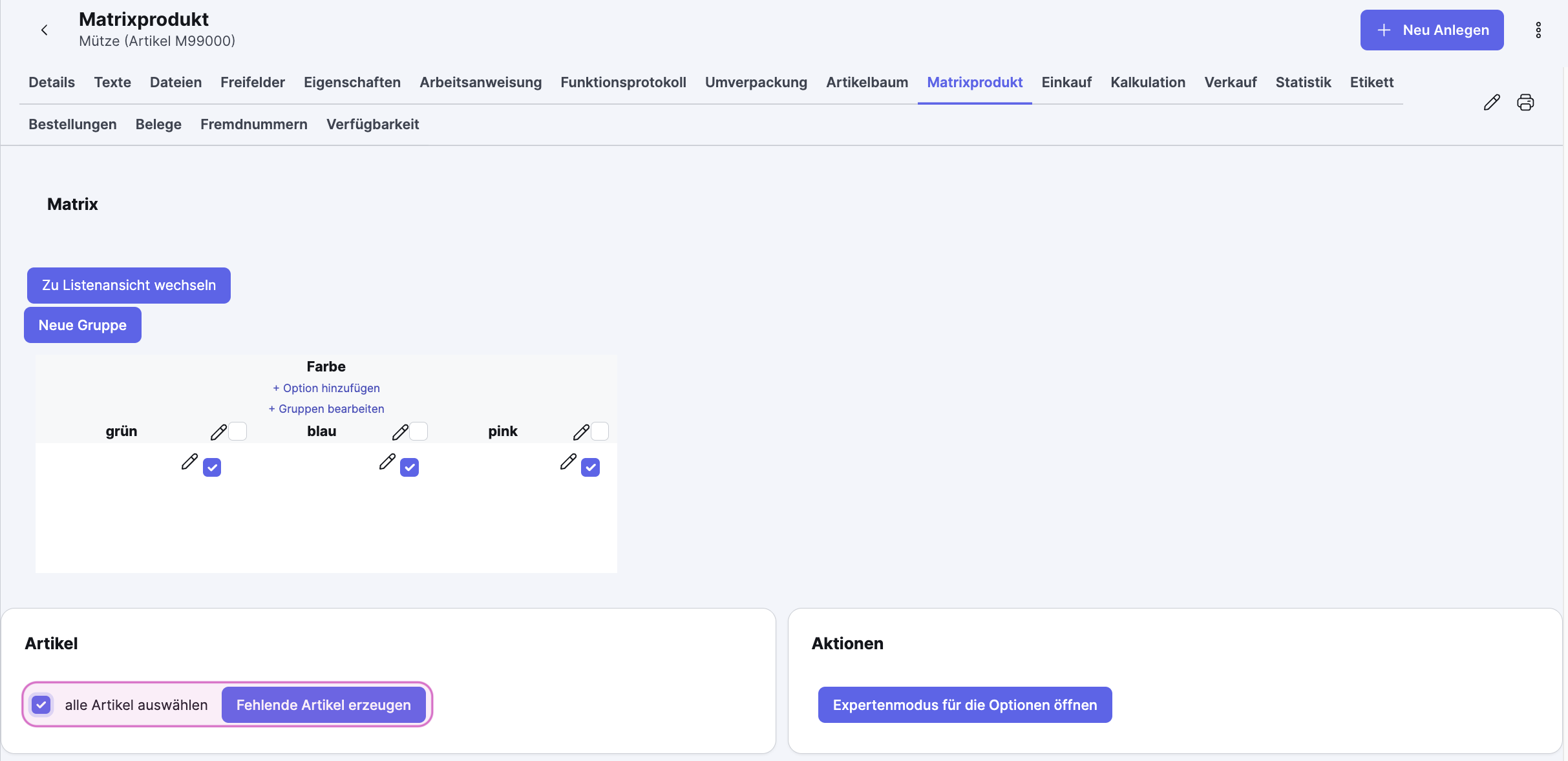Uncheck the blau article cell checkbox
This screenshot has height=761, width=1568.
pyautogui.click(x=409, y=467)
